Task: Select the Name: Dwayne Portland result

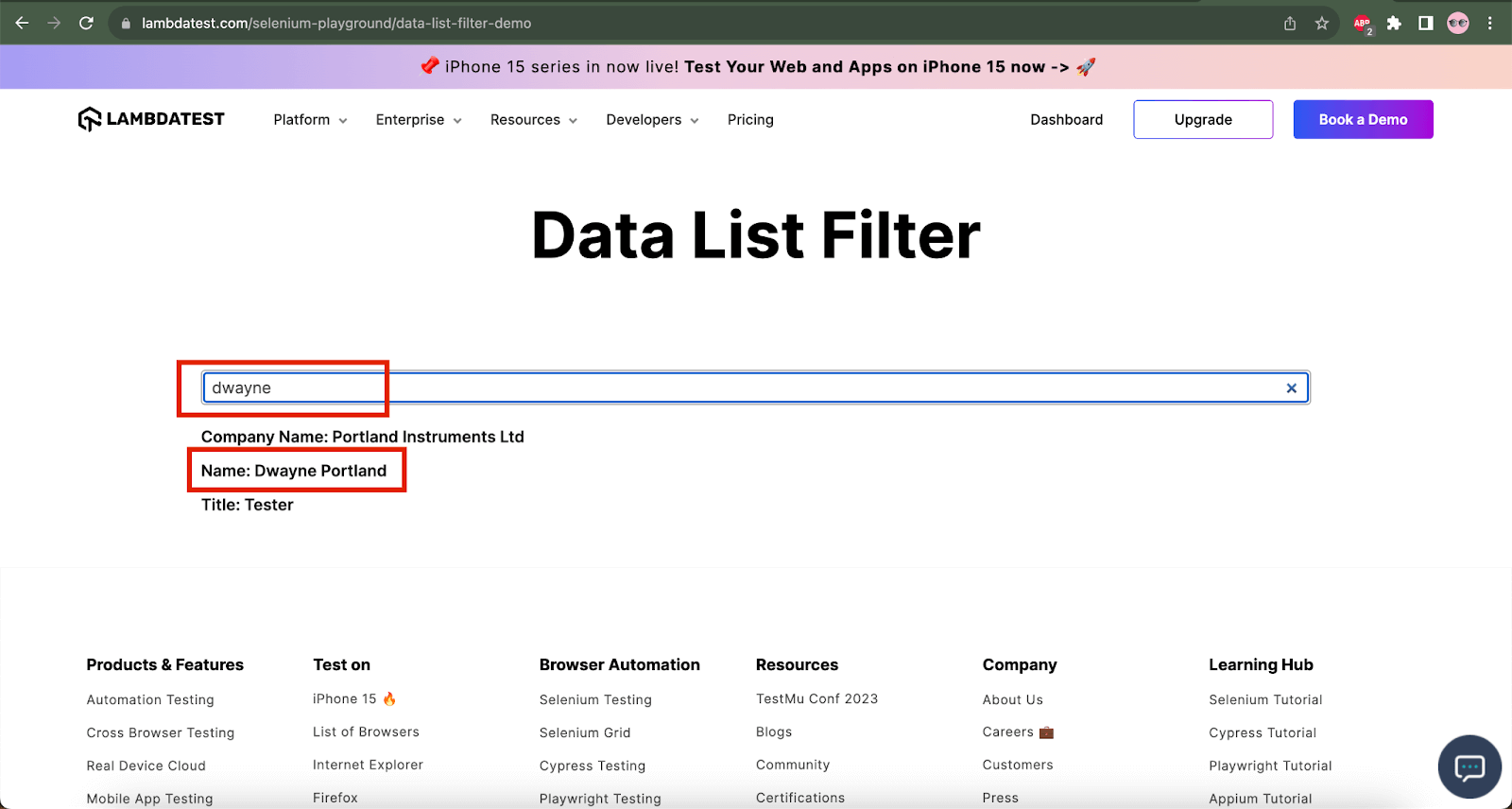Action: tap(294, 471)
